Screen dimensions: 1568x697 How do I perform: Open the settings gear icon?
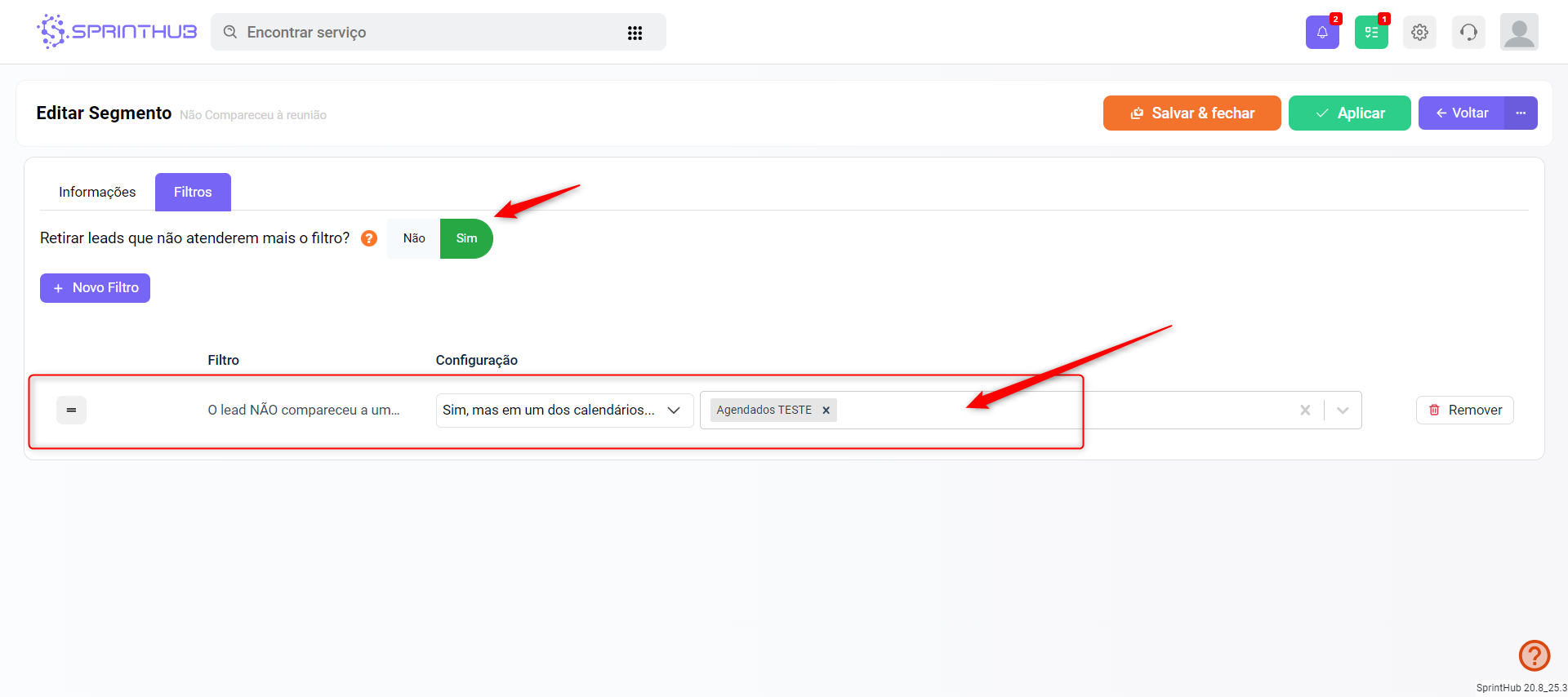1419,33
